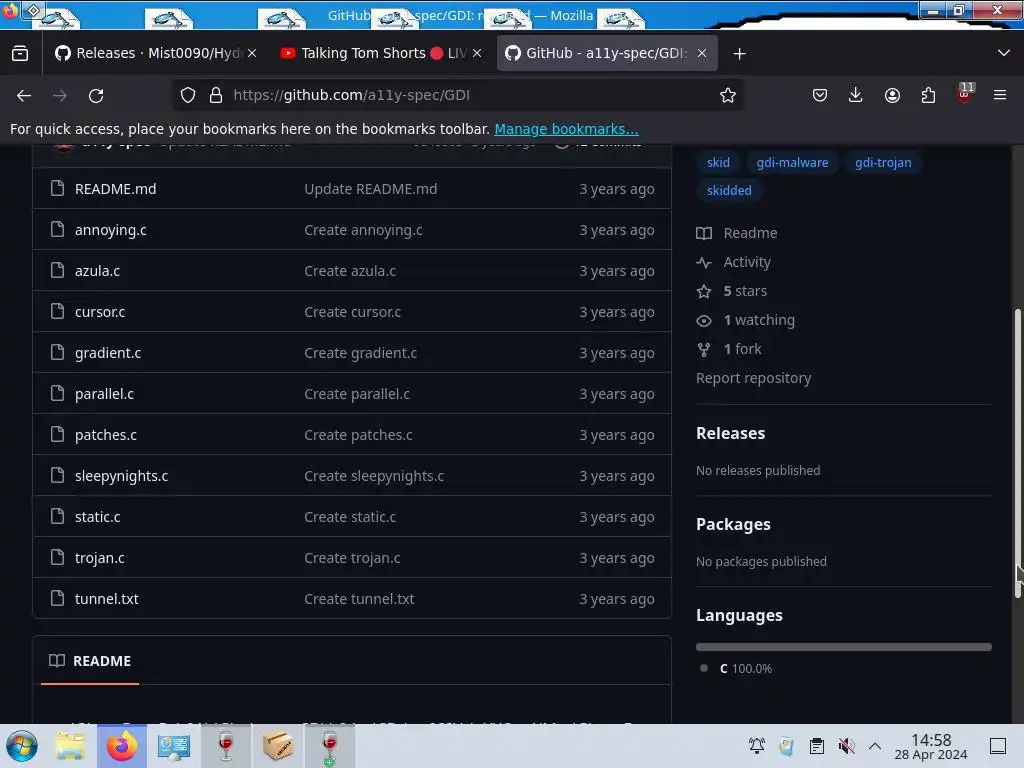Click the page vertical scrollbar thumb
The image size is (1024, 768).
pos(1017,454)
